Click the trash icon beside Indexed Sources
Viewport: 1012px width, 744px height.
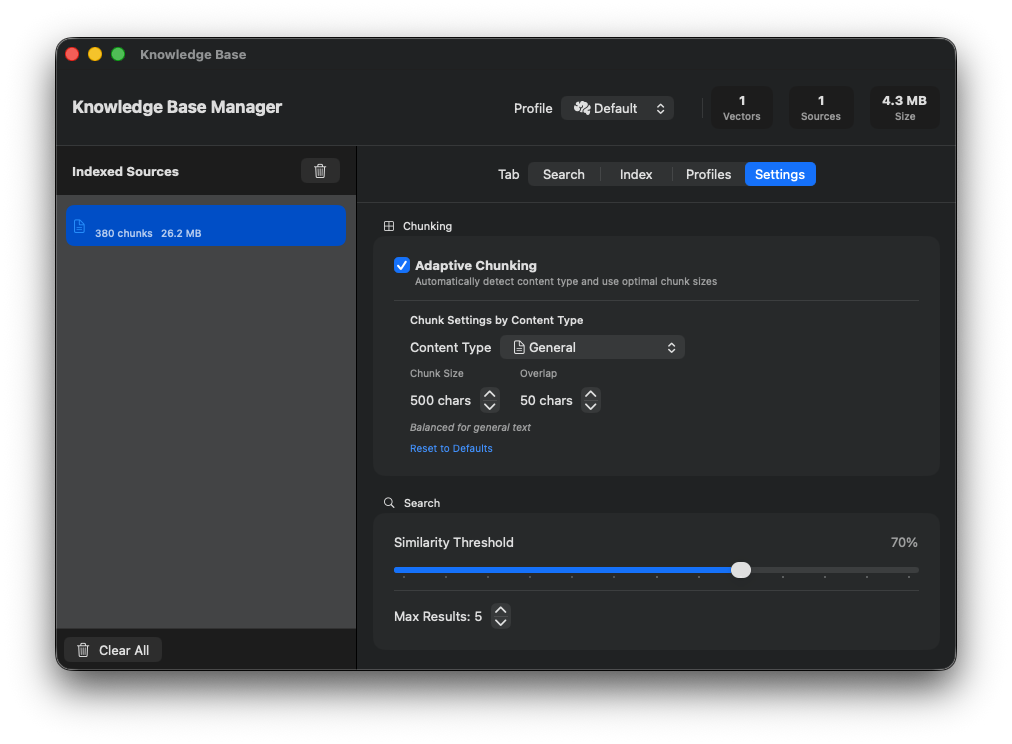point(320,171)
